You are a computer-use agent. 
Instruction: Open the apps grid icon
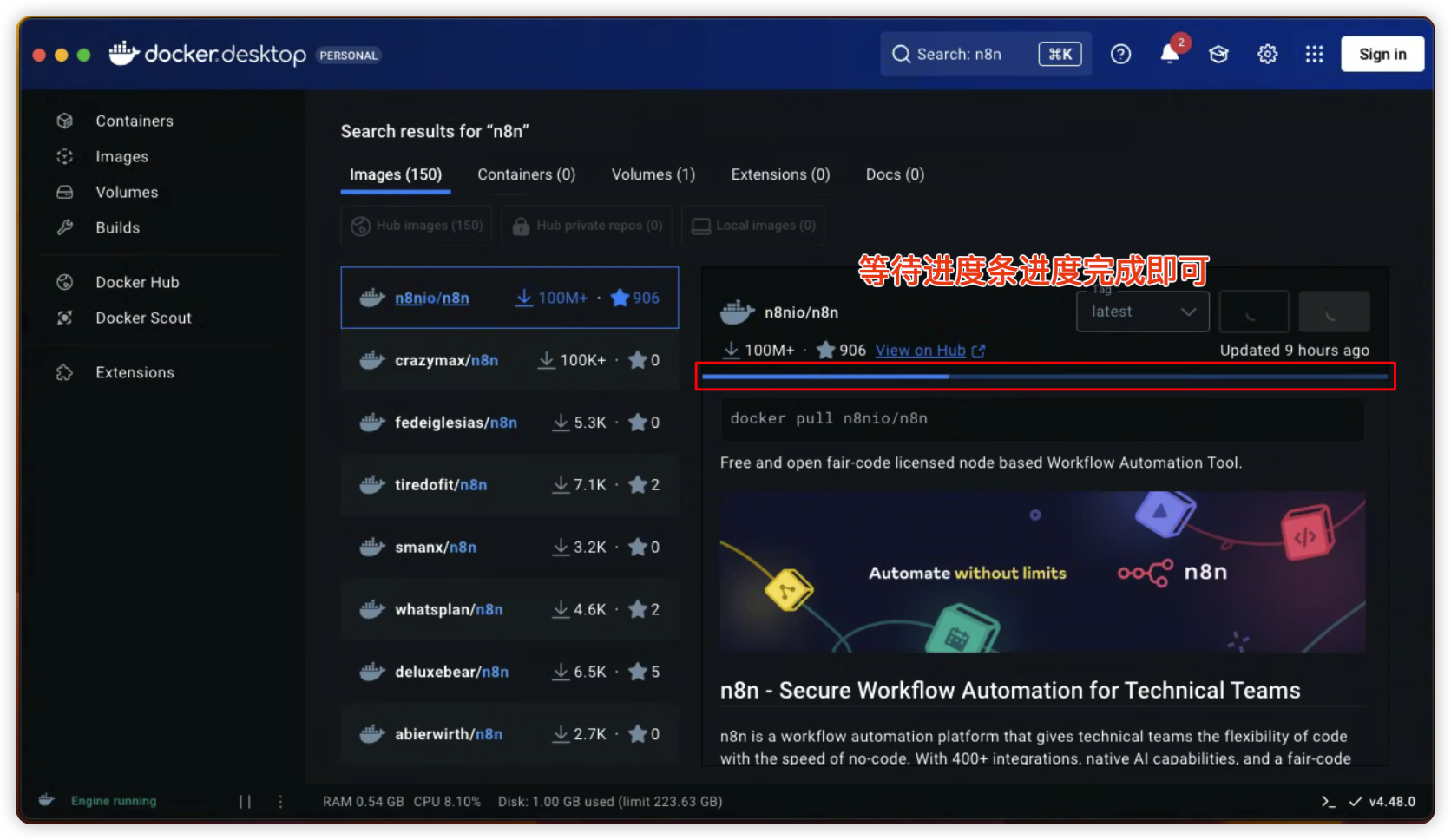click(1314, 55)
